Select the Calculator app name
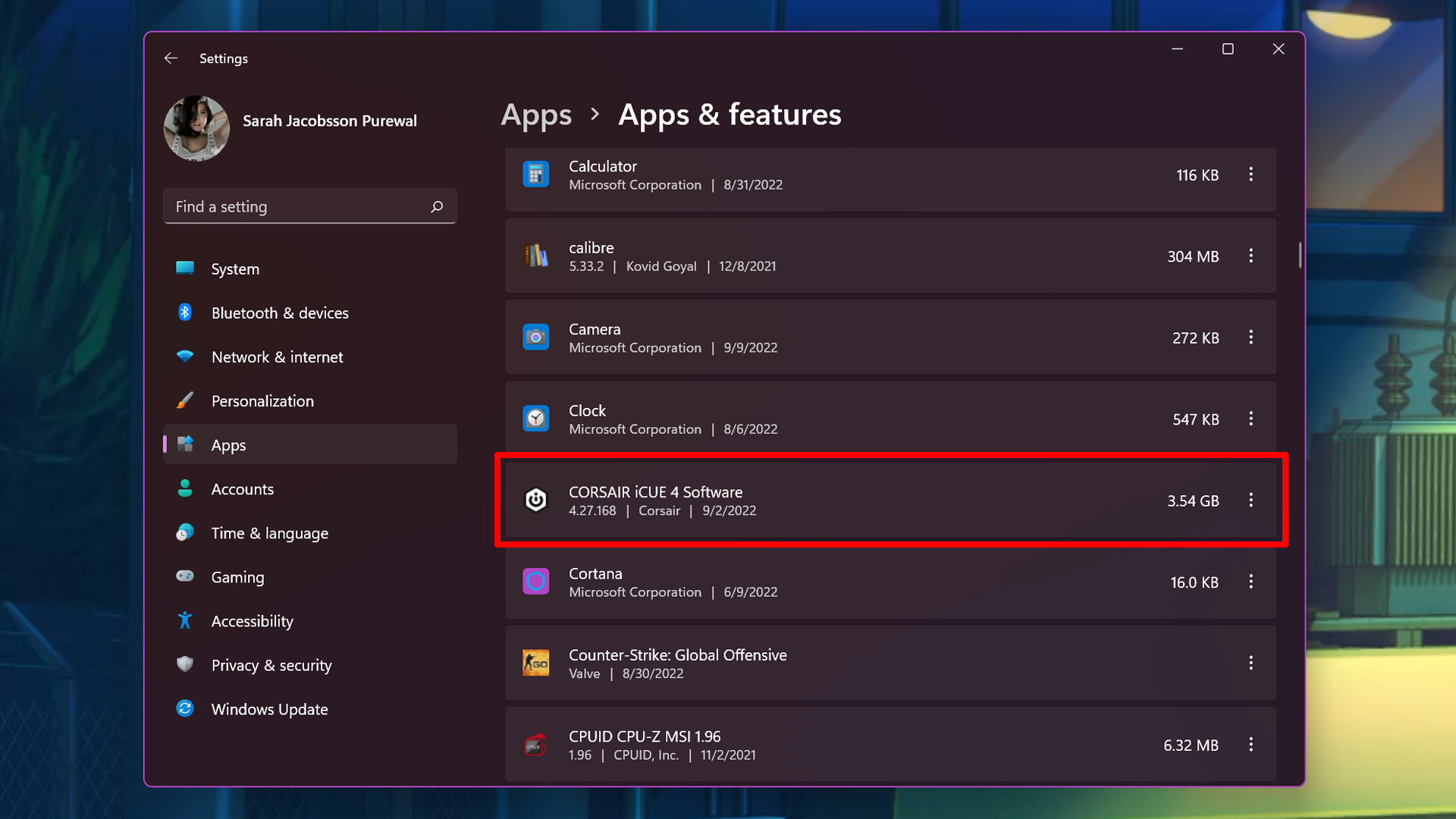 pyautogui.click(x=603, y=166)
